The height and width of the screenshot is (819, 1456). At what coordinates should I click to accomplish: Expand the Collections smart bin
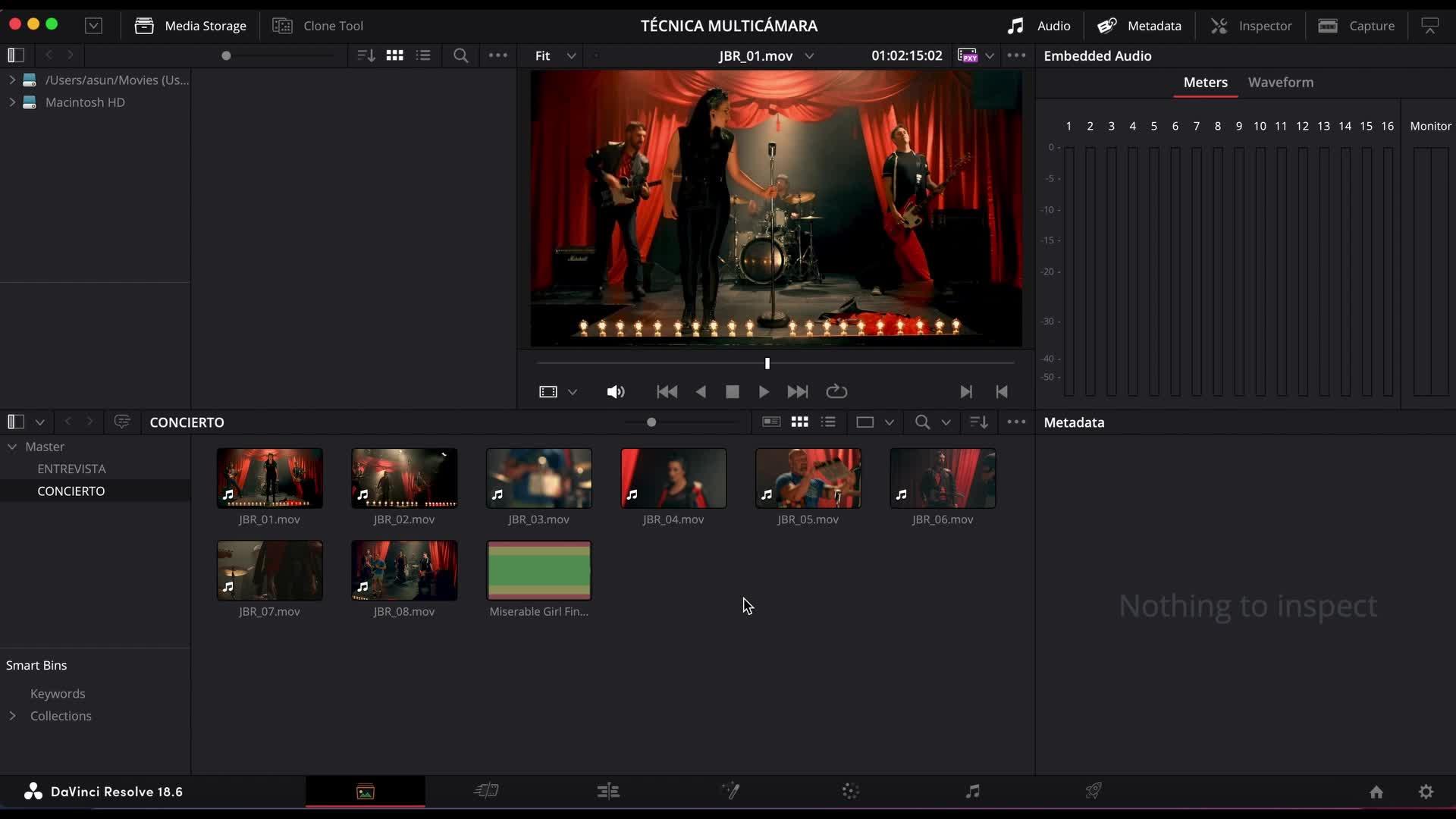pos(12,716)
